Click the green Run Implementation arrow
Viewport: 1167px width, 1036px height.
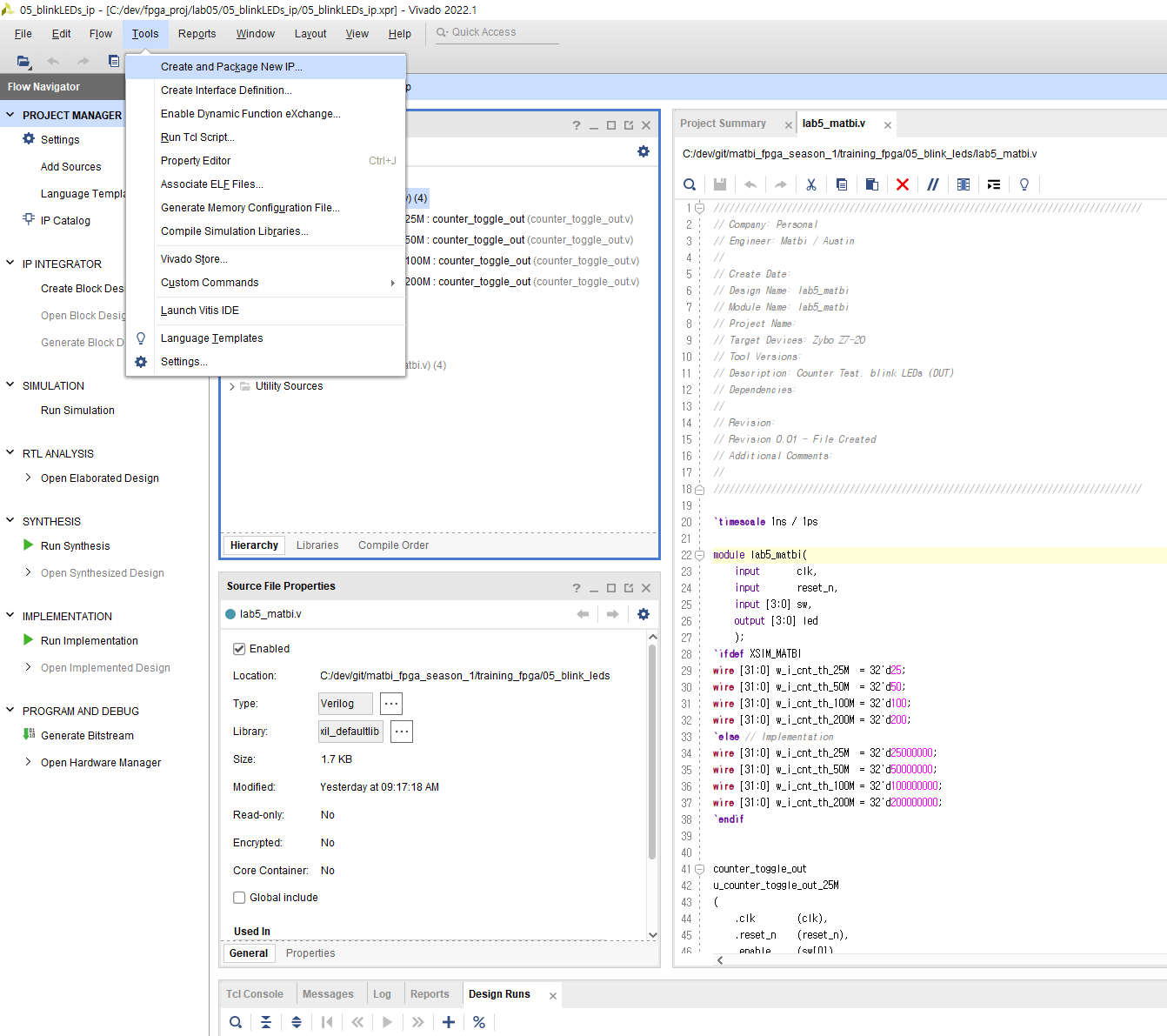pyautogui.click(x=29, y=640)
